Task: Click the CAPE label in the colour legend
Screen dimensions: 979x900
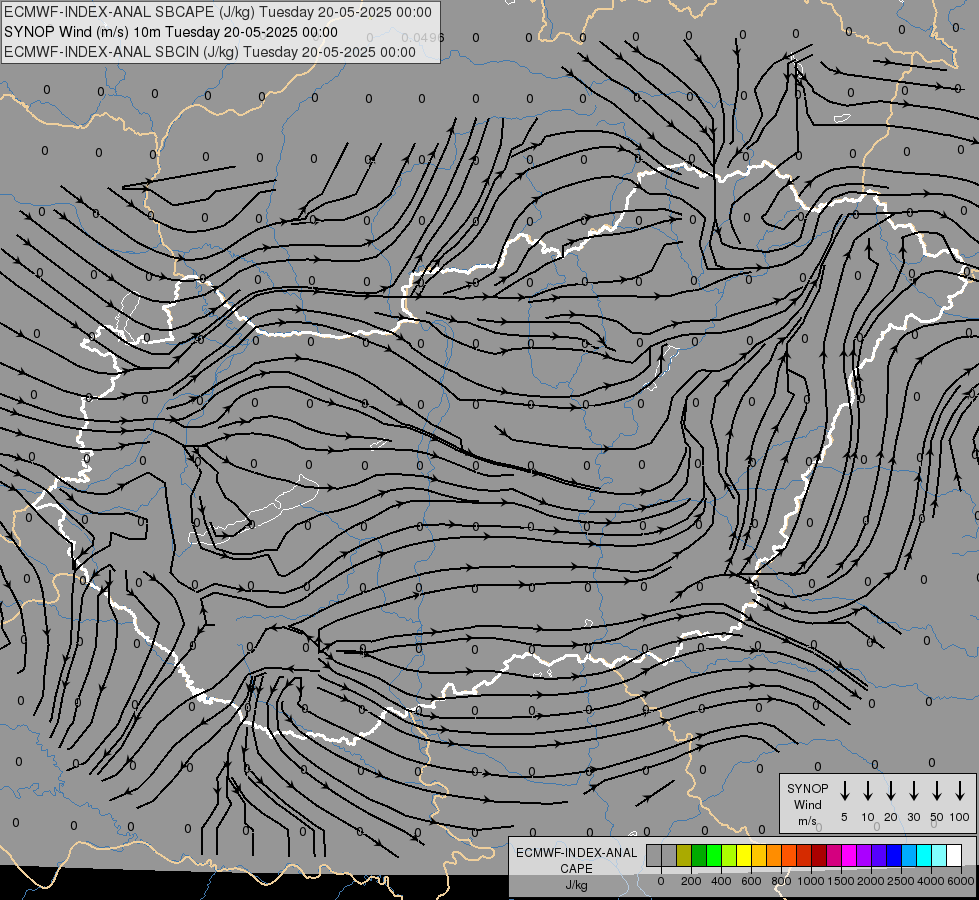Action: click(x=576, y=869)
